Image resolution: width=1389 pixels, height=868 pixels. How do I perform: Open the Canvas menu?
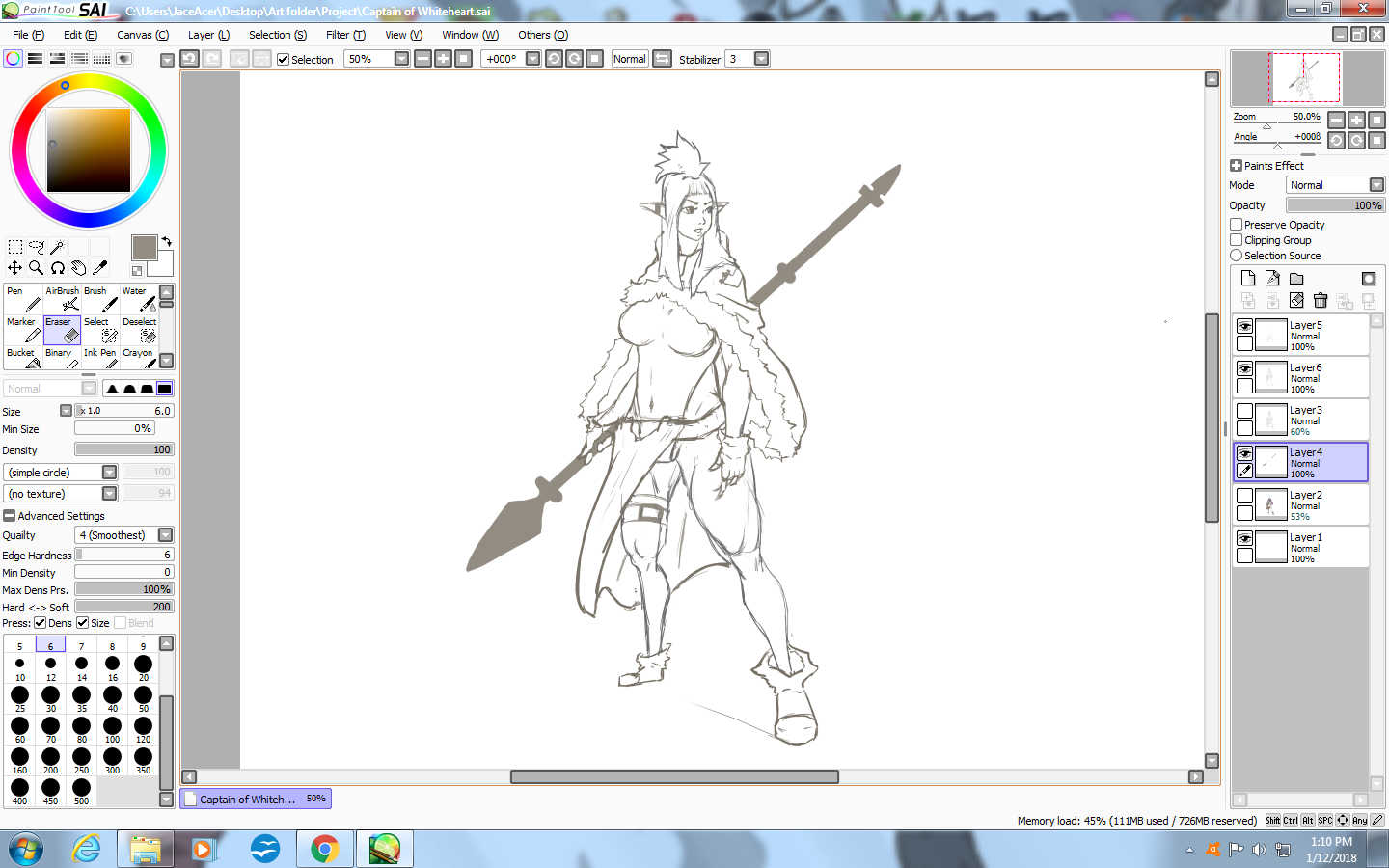(143, 35)
